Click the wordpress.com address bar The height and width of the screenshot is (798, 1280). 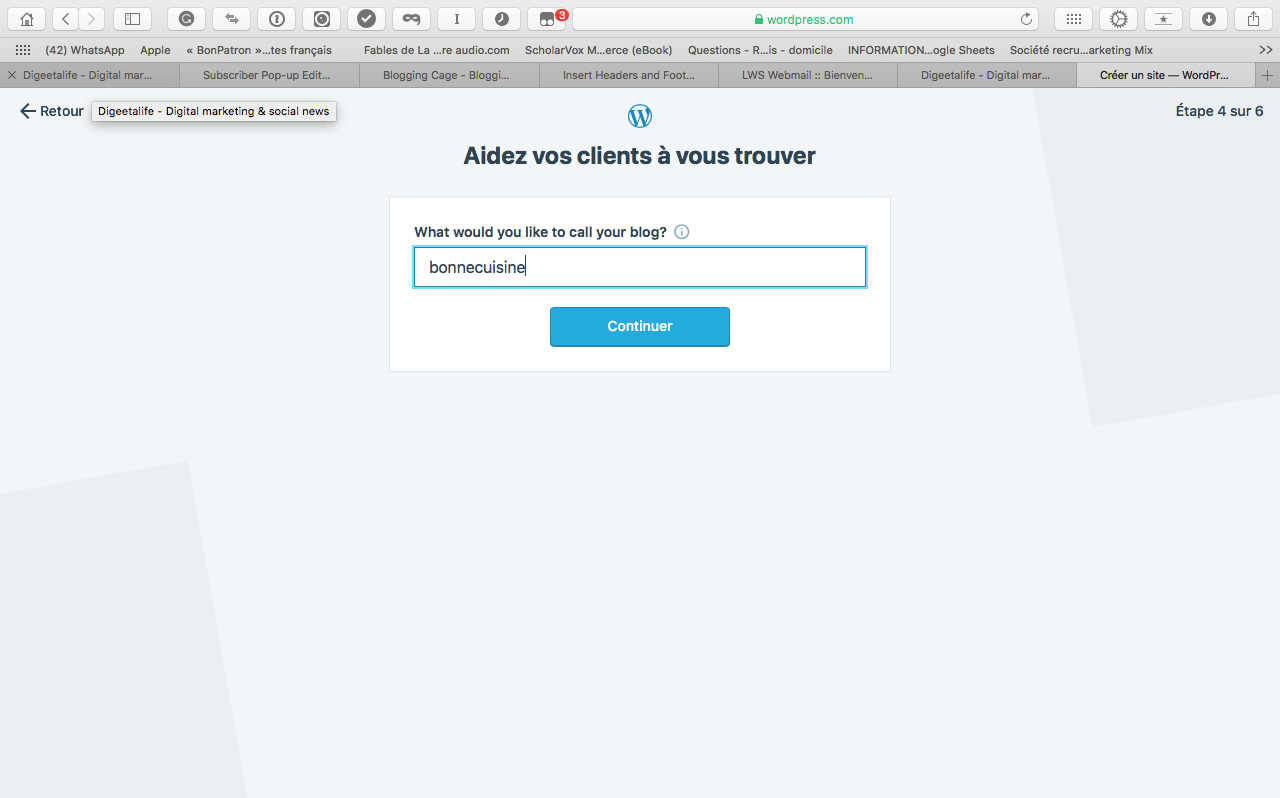805,19
